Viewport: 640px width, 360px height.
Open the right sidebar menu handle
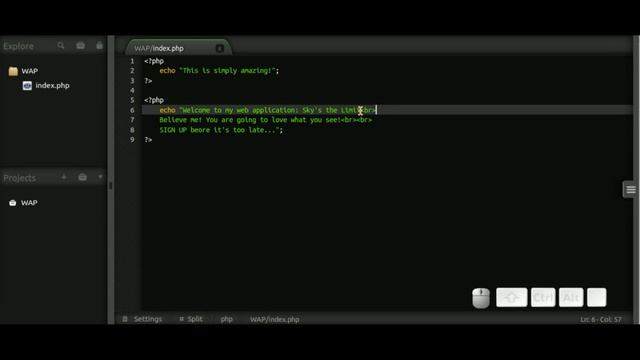pyautogui.click(x=631, y=189)
